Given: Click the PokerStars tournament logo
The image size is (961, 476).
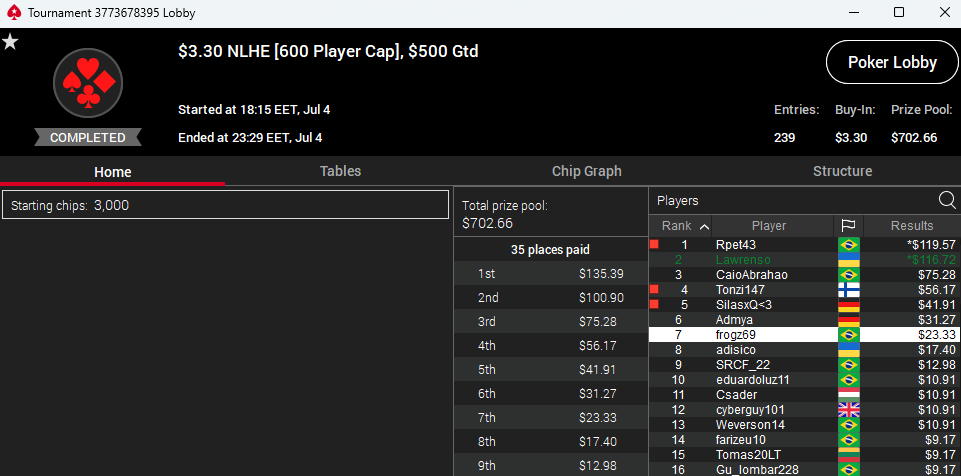Looking at the screenshot, I should (x=88, y=83).
